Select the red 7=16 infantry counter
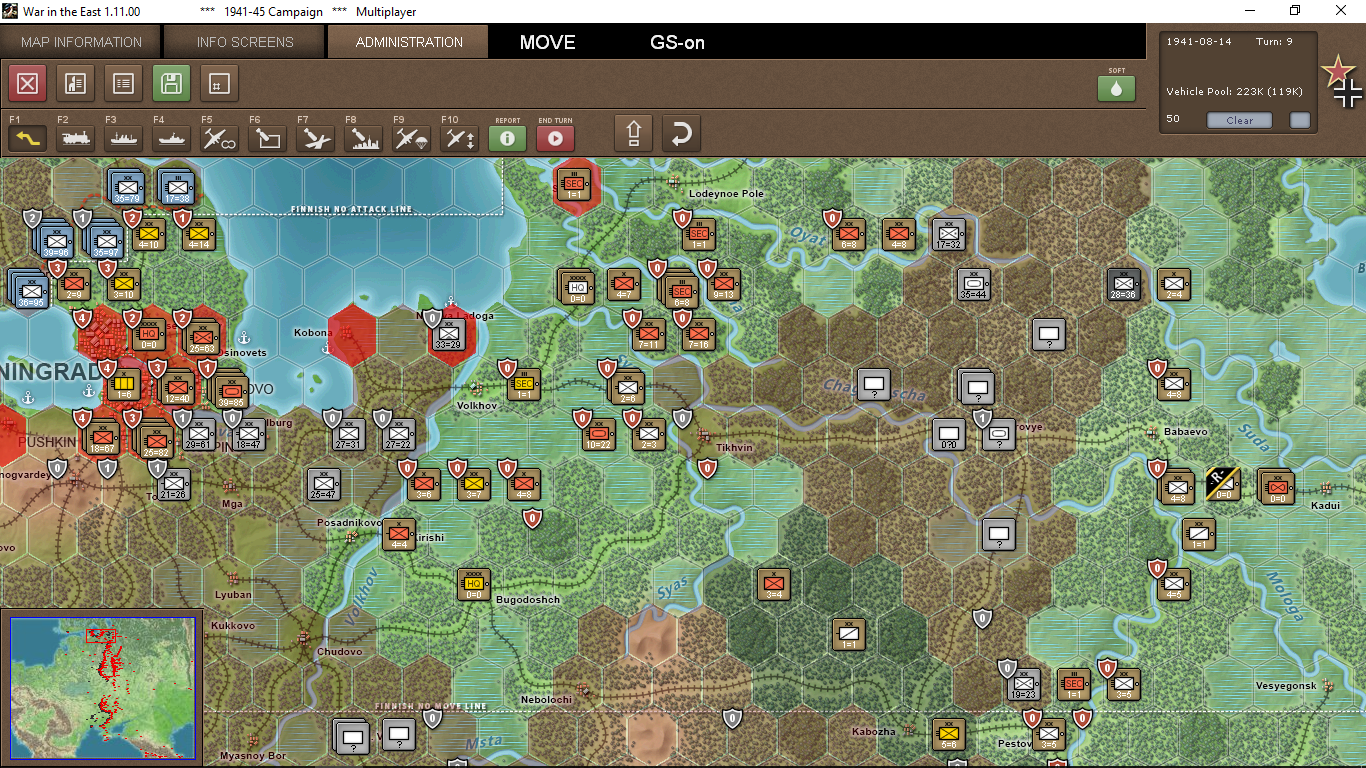The image size is (1366, 768). (x=699, y=333)
